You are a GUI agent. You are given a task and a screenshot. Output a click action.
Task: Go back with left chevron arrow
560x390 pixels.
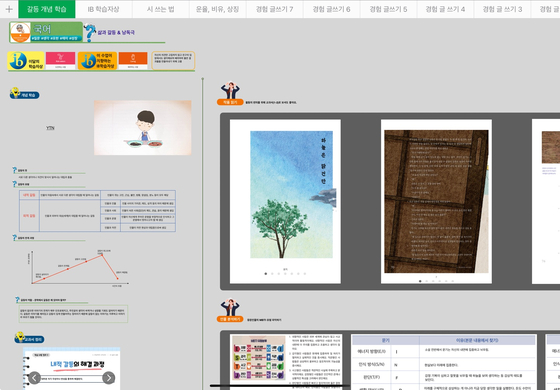point(34,378)
